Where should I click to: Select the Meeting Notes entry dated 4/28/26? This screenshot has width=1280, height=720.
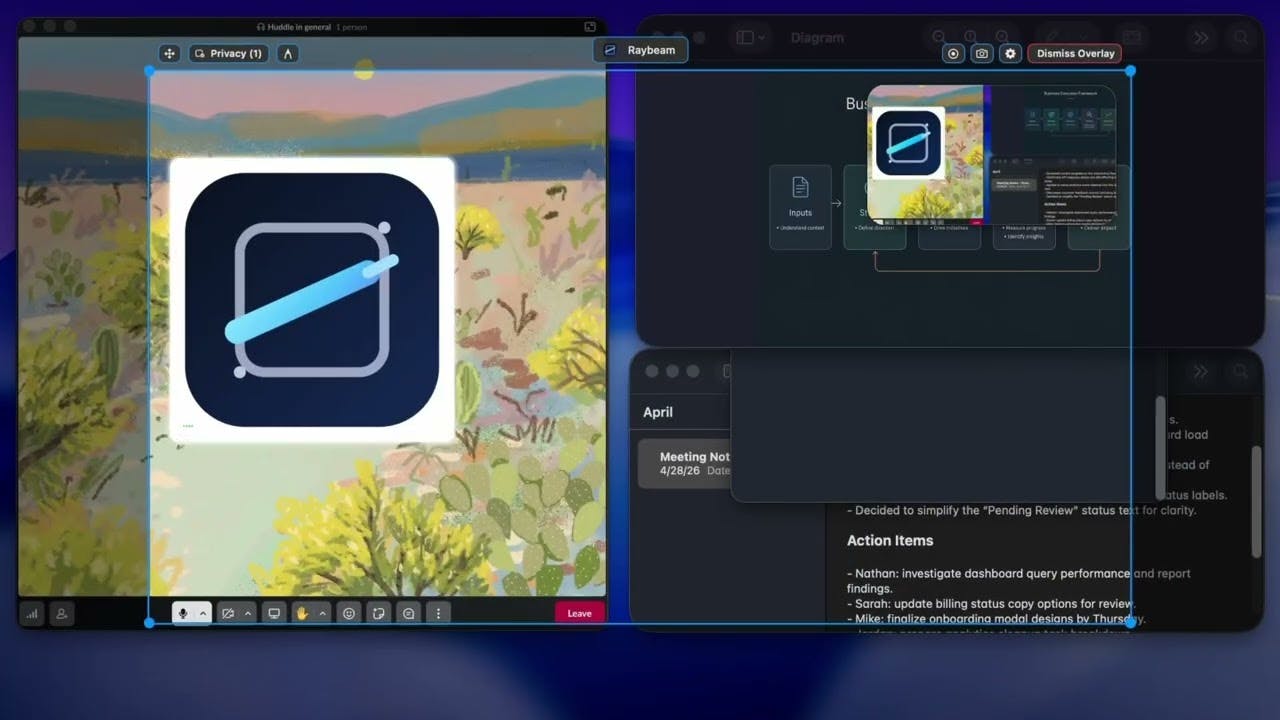click(x=685, y=463)
